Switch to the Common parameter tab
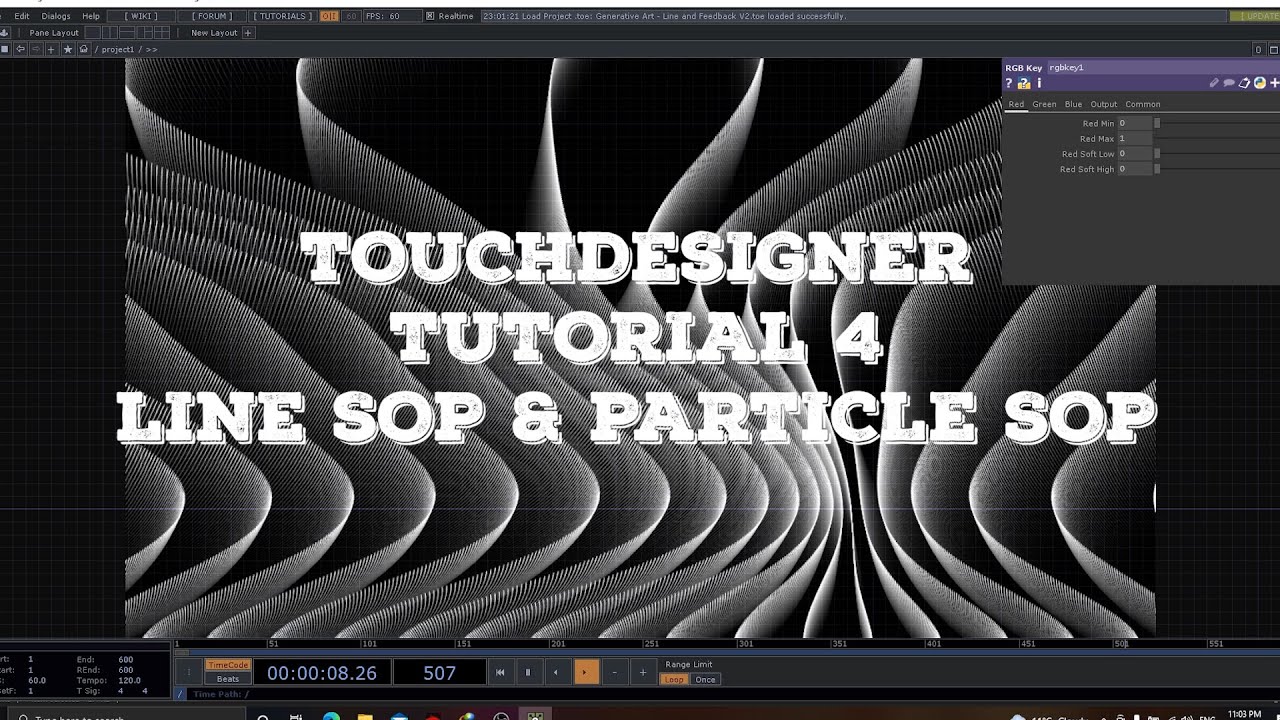Screen dimensions: 1280x720 1143,104
